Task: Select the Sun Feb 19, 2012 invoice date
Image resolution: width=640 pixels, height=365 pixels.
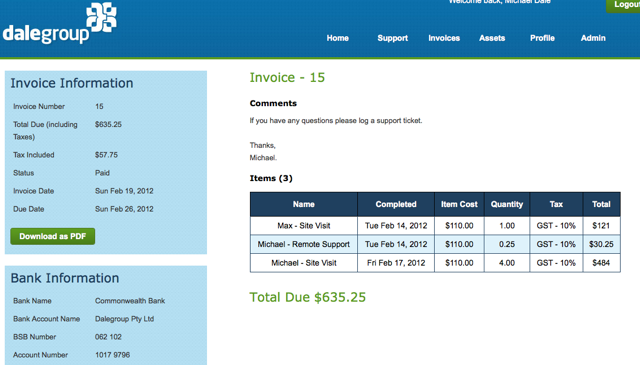Action: pyautogui.click(x=124, y=191)
